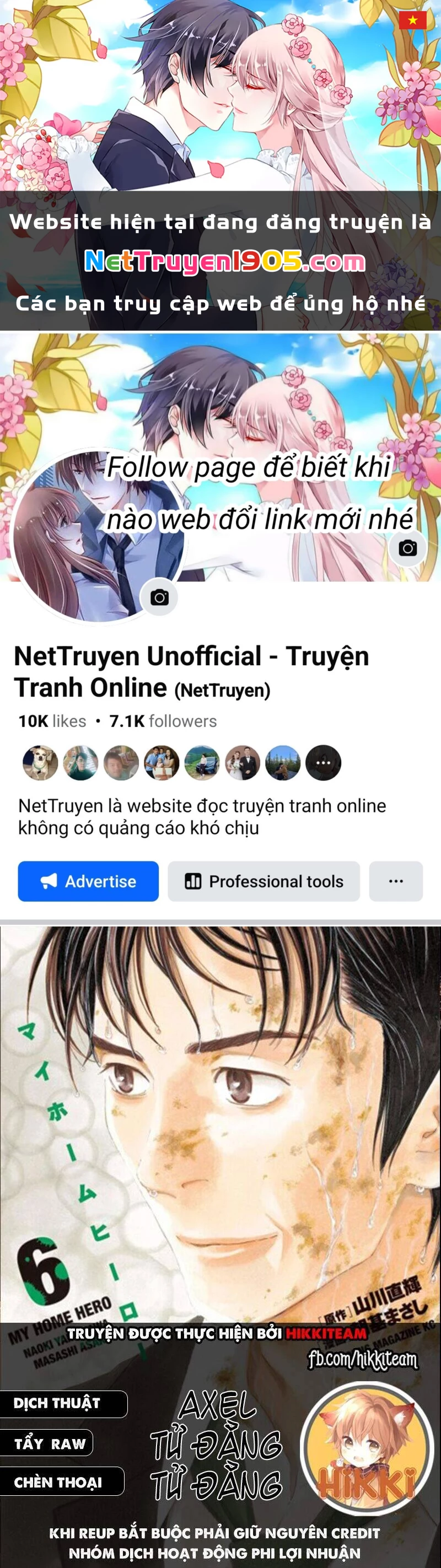Open the page profile picture

[98, 536]
